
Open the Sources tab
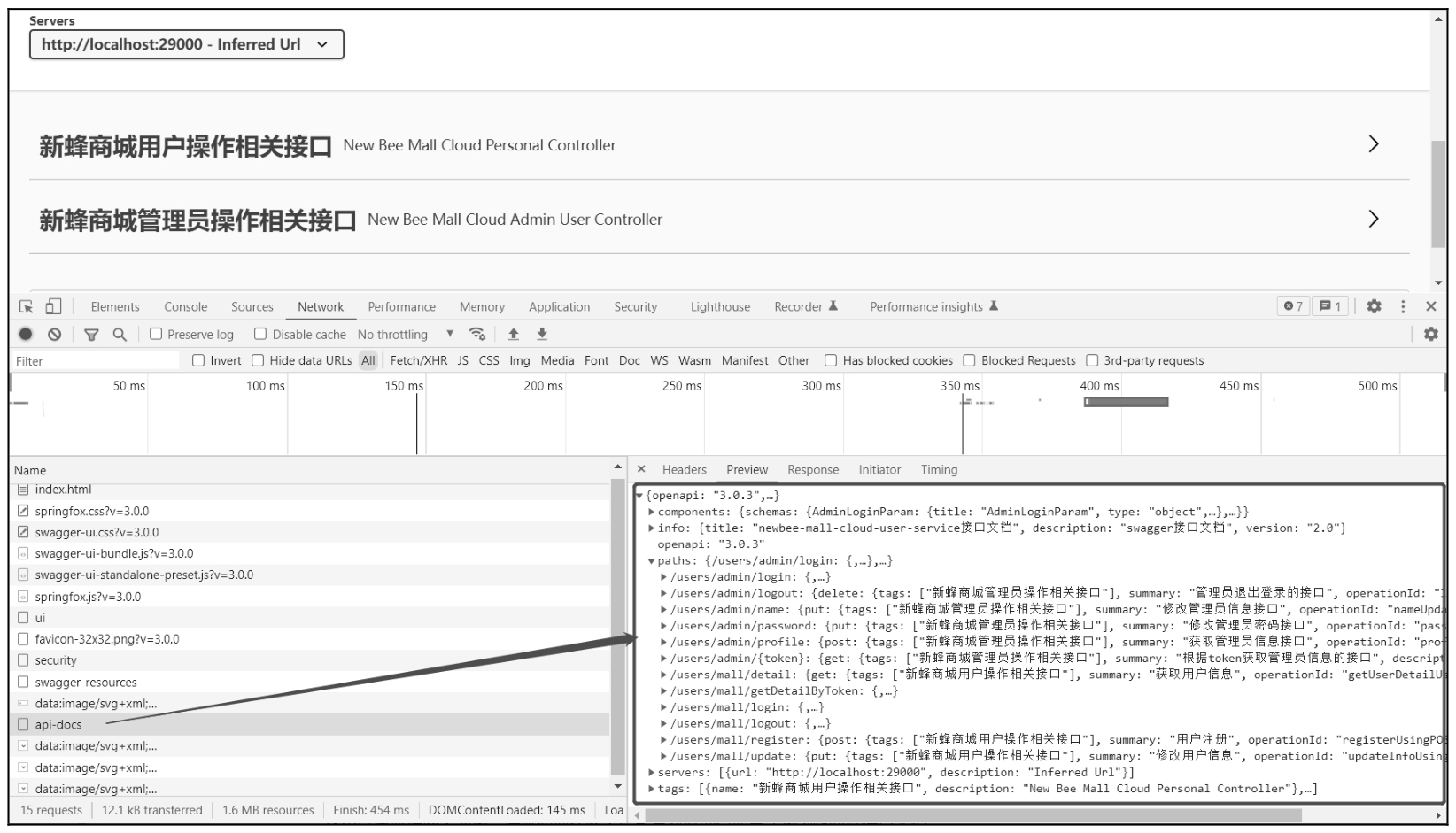[x=252, y=306]
